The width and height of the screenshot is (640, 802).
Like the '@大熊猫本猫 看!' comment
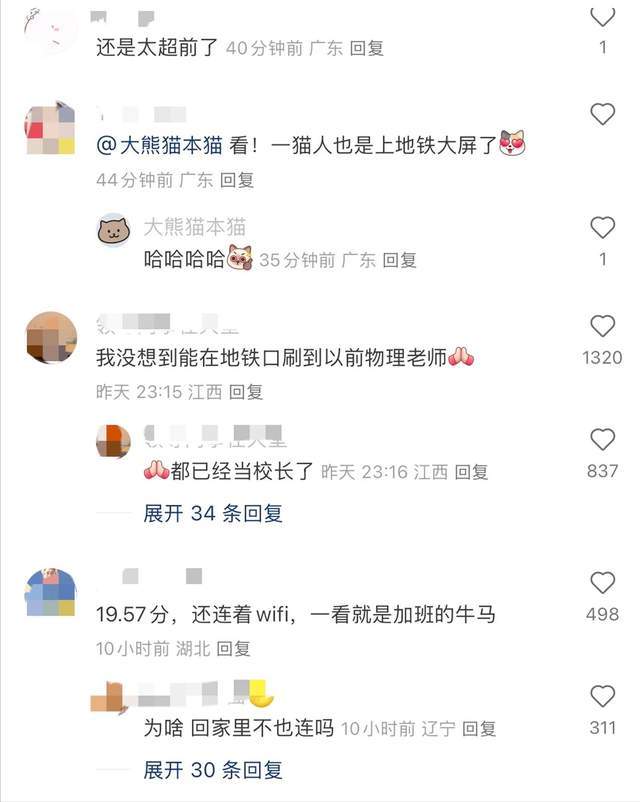pyautogui.click(x=602, y=114)
